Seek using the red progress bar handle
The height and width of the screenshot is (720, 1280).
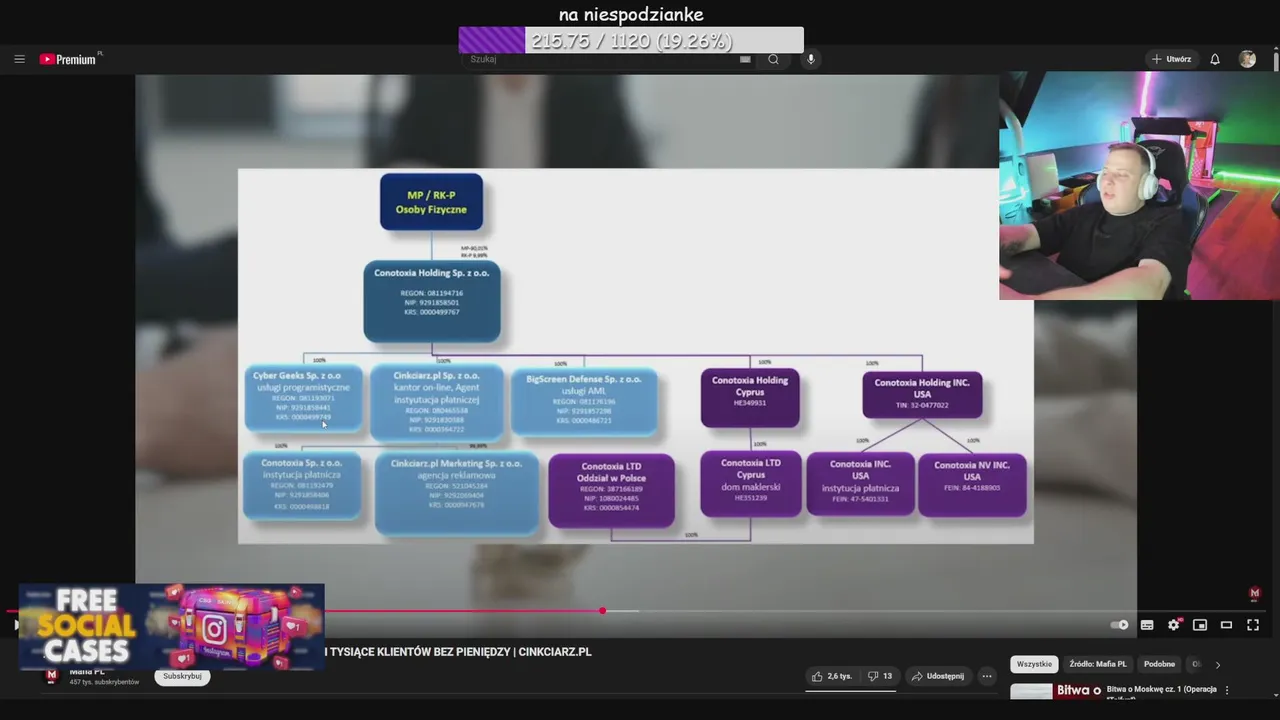click(x=602, y=610)
